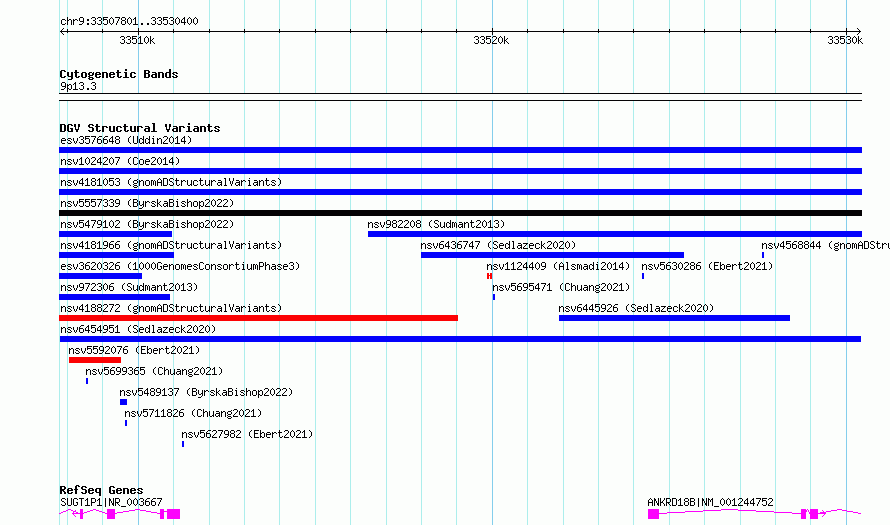Select the largest SUGT1P1 exon block

coord(174,514)
